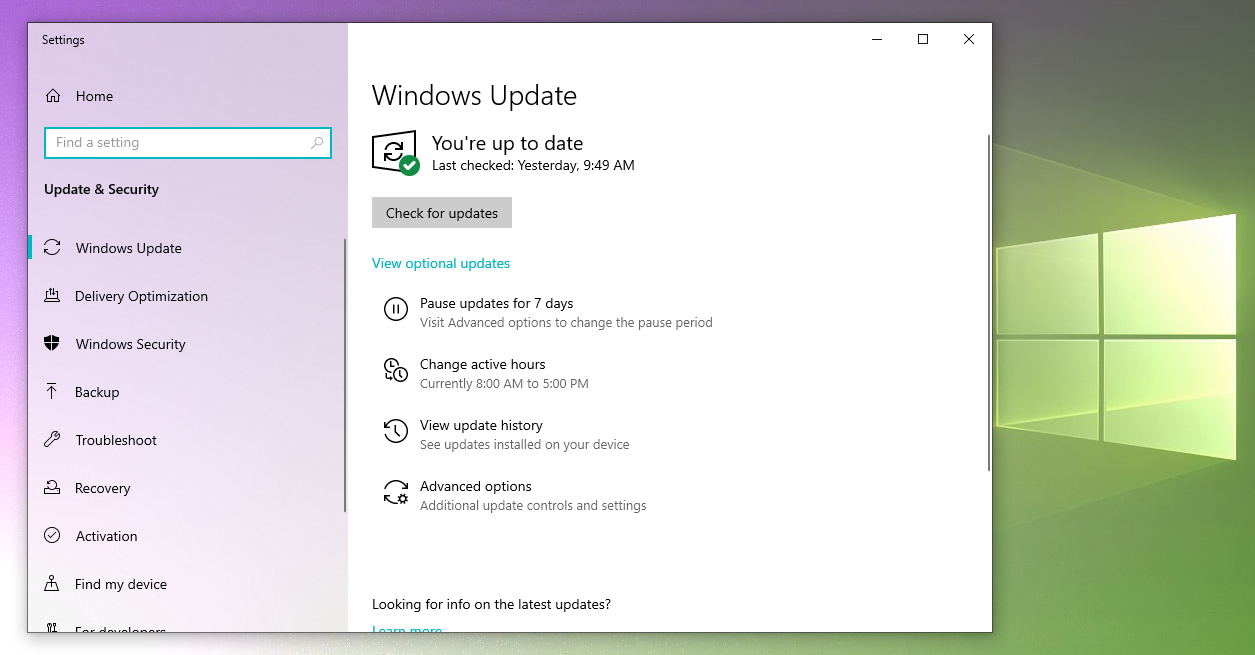The height and width of the screenshot is (655, 1255).
Task: Click the Backup arrow icon
Action: 53,392
